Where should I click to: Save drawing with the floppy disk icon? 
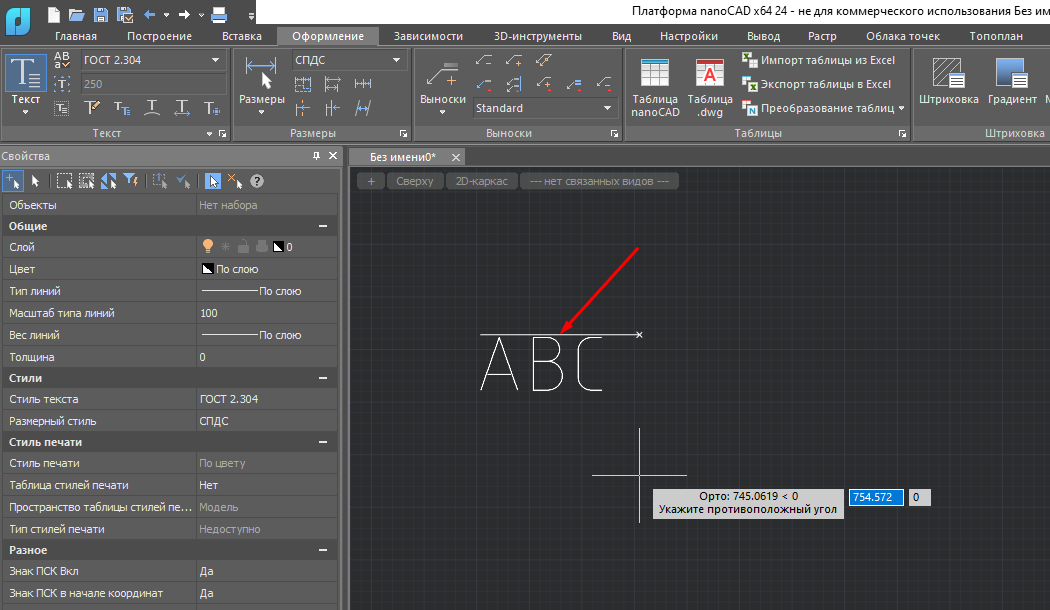[100, 14]
